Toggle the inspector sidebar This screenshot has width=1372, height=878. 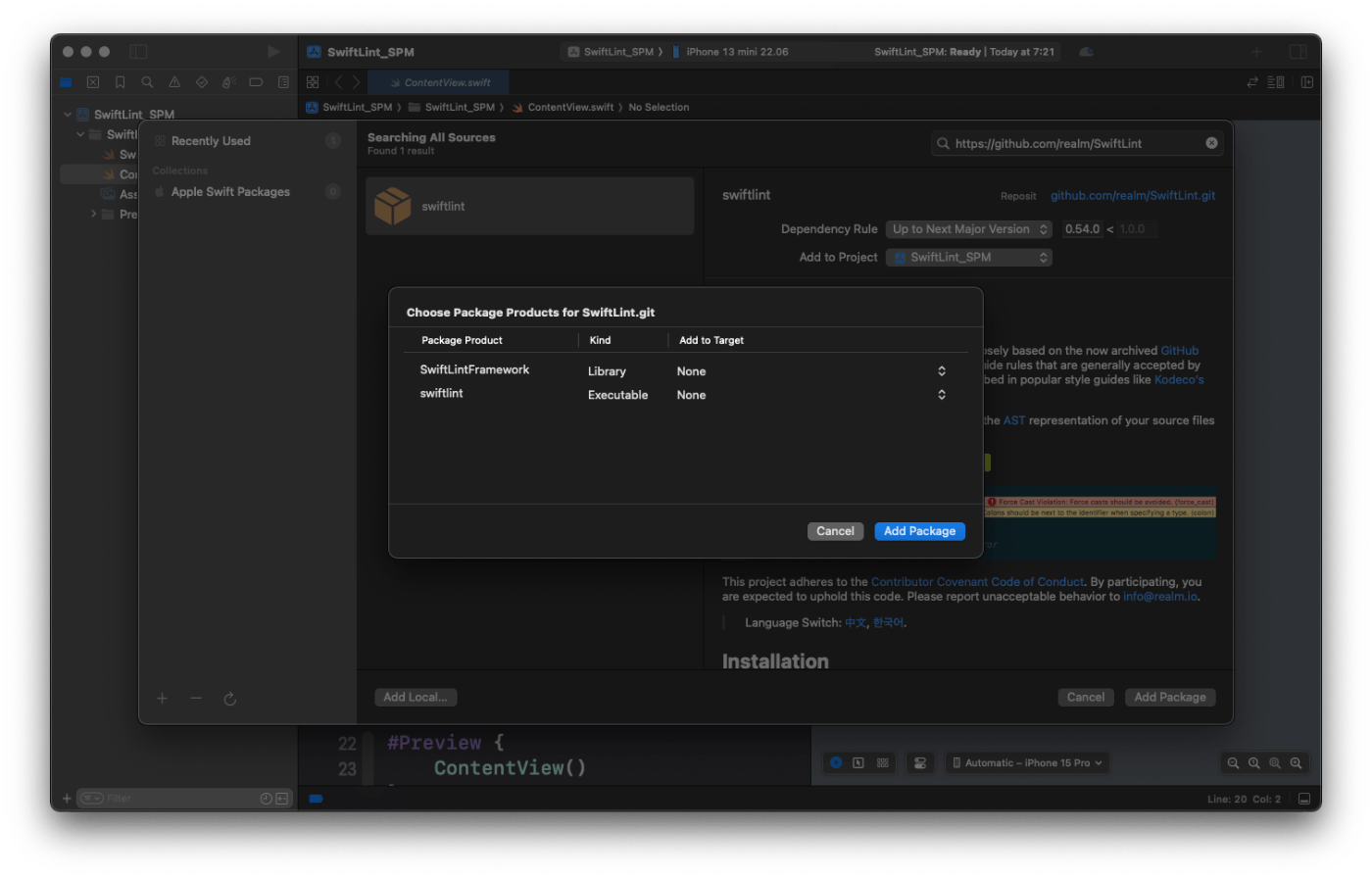(x=1298, y=51)
